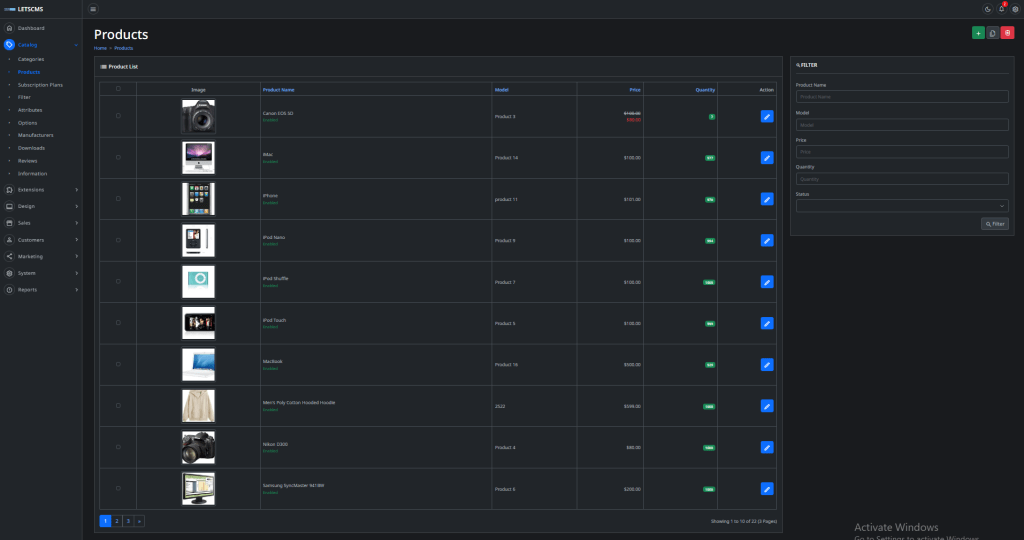The width and height of the screenshot is (1024, 540).
Task: Toggle the sidebar with the hamburger icon
Action: 93,9
